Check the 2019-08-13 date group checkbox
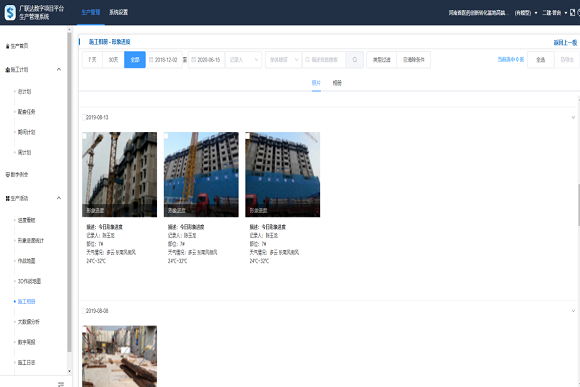 click(83, 117)
